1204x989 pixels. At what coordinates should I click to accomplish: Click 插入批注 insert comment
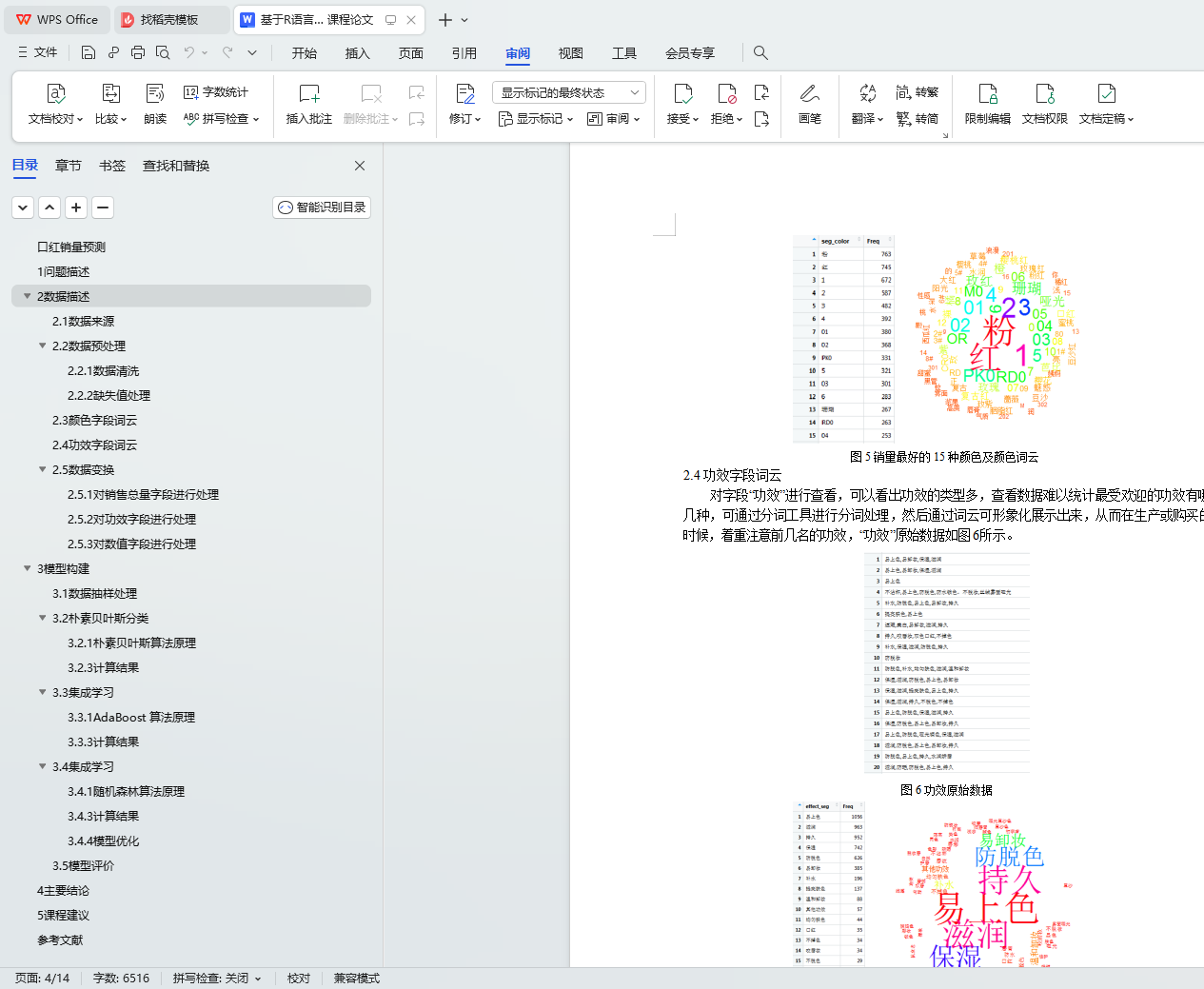coord(309,105)
